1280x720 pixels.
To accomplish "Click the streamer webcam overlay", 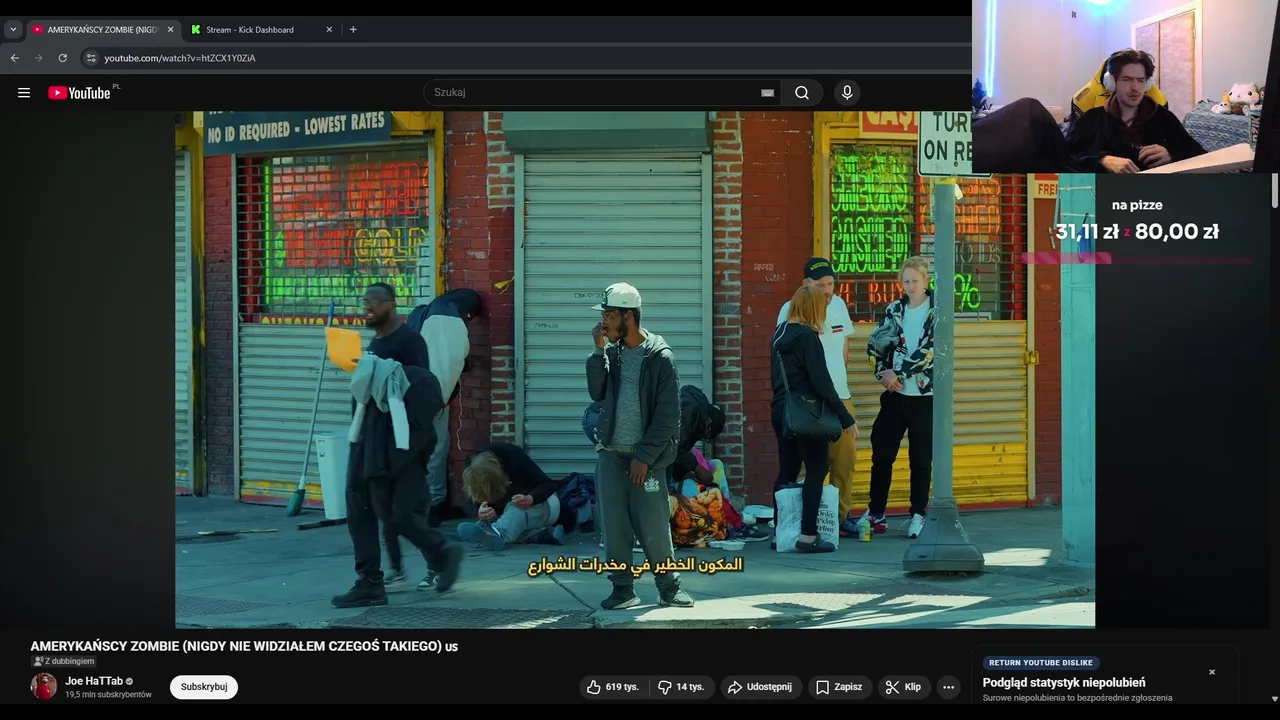I will pos(1126,87).
